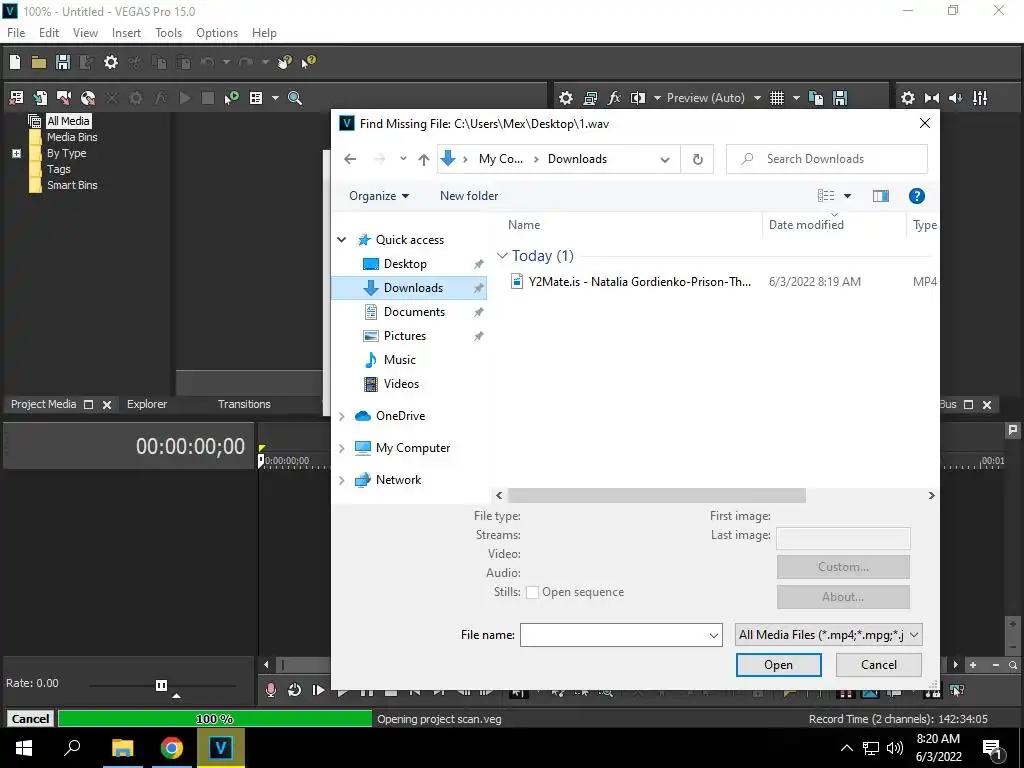1024x768 pixels.
Task: Open the Insert menu
Action: pyautogui.click(x=126, y=33)
